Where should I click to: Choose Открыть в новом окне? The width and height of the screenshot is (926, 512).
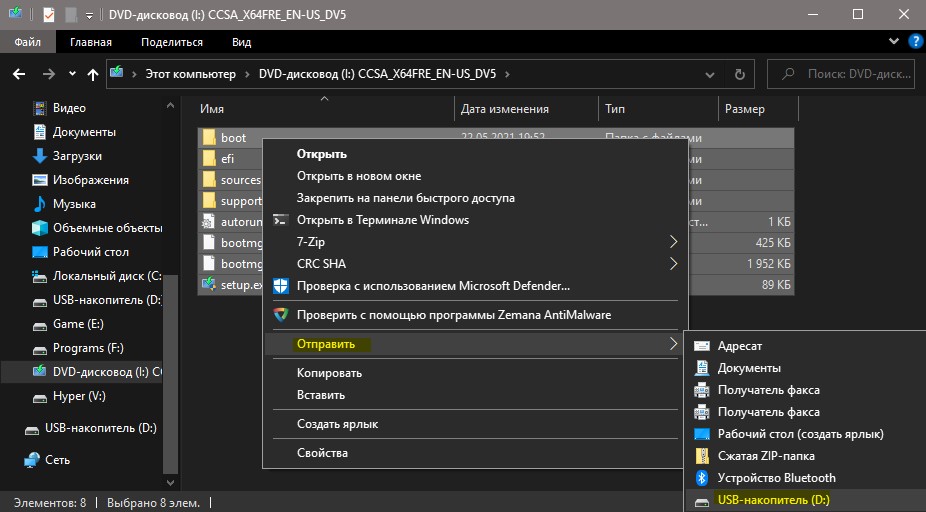476,176
